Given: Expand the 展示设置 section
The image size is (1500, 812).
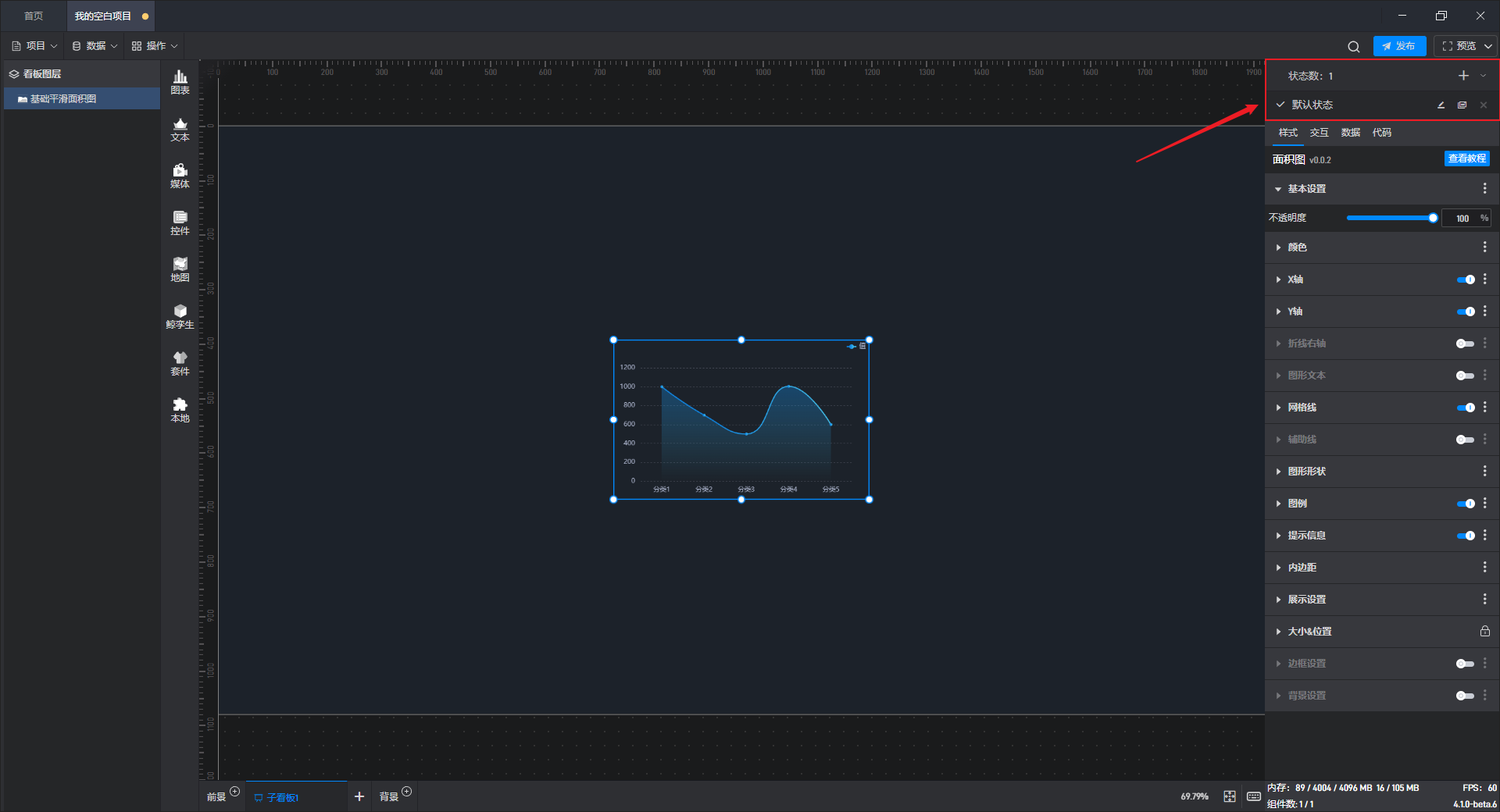Looking at the screenshot, I should coord(1278,600).
